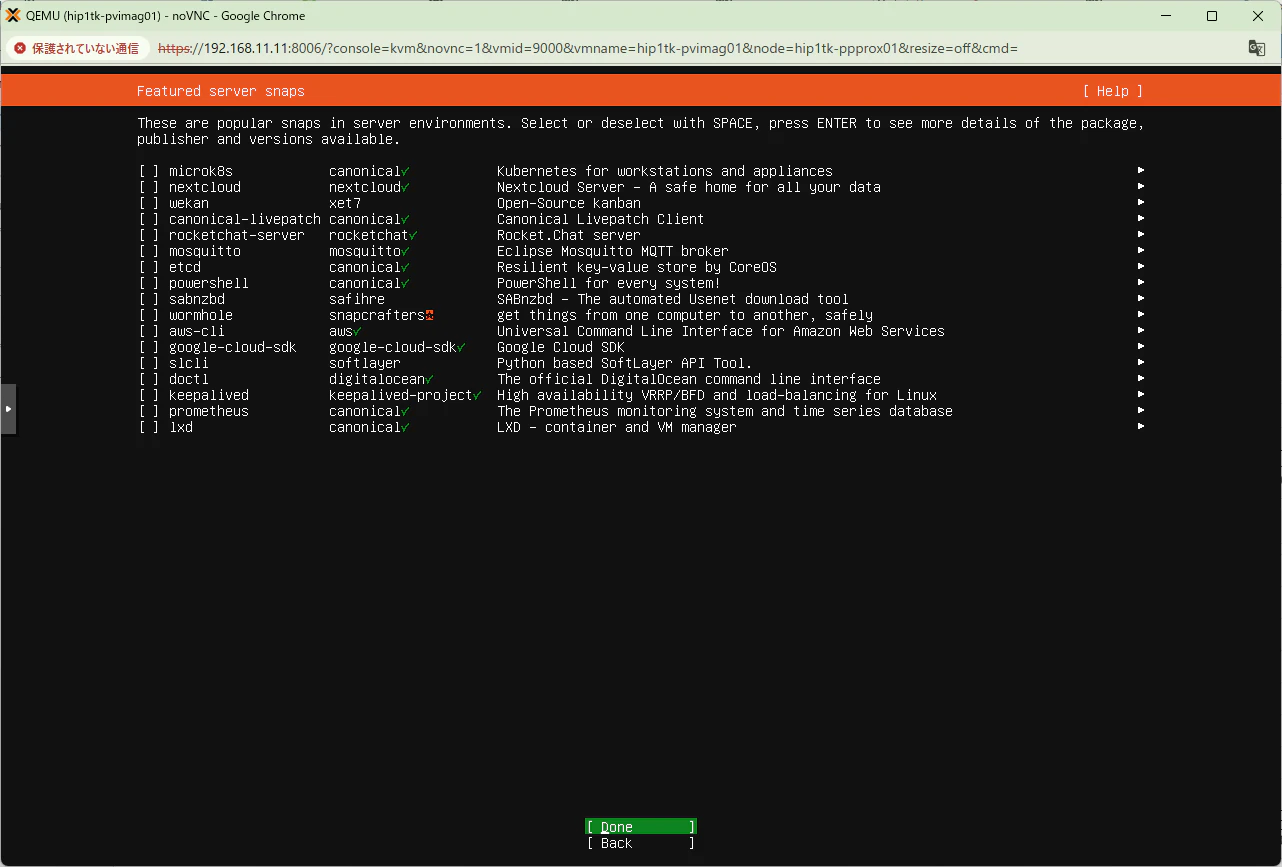The width and height of the screenshot is (1282, 867).
Task: Check the lxd snap checkbox
Action: pos(149,427)
